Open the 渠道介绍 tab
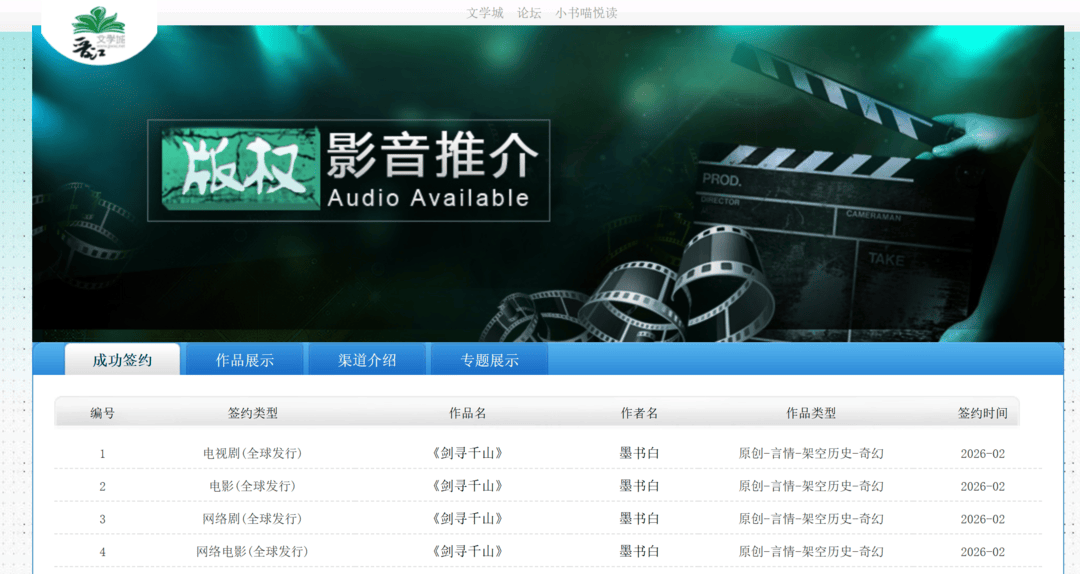 (367, 360)
